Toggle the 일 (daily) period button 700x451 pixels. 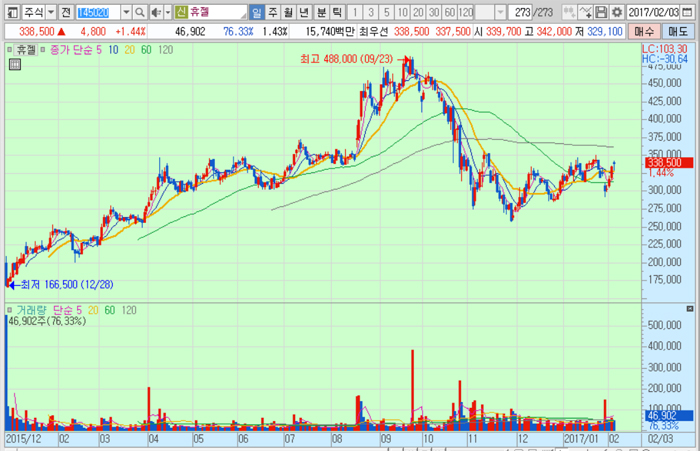click(x=257, y=13)
